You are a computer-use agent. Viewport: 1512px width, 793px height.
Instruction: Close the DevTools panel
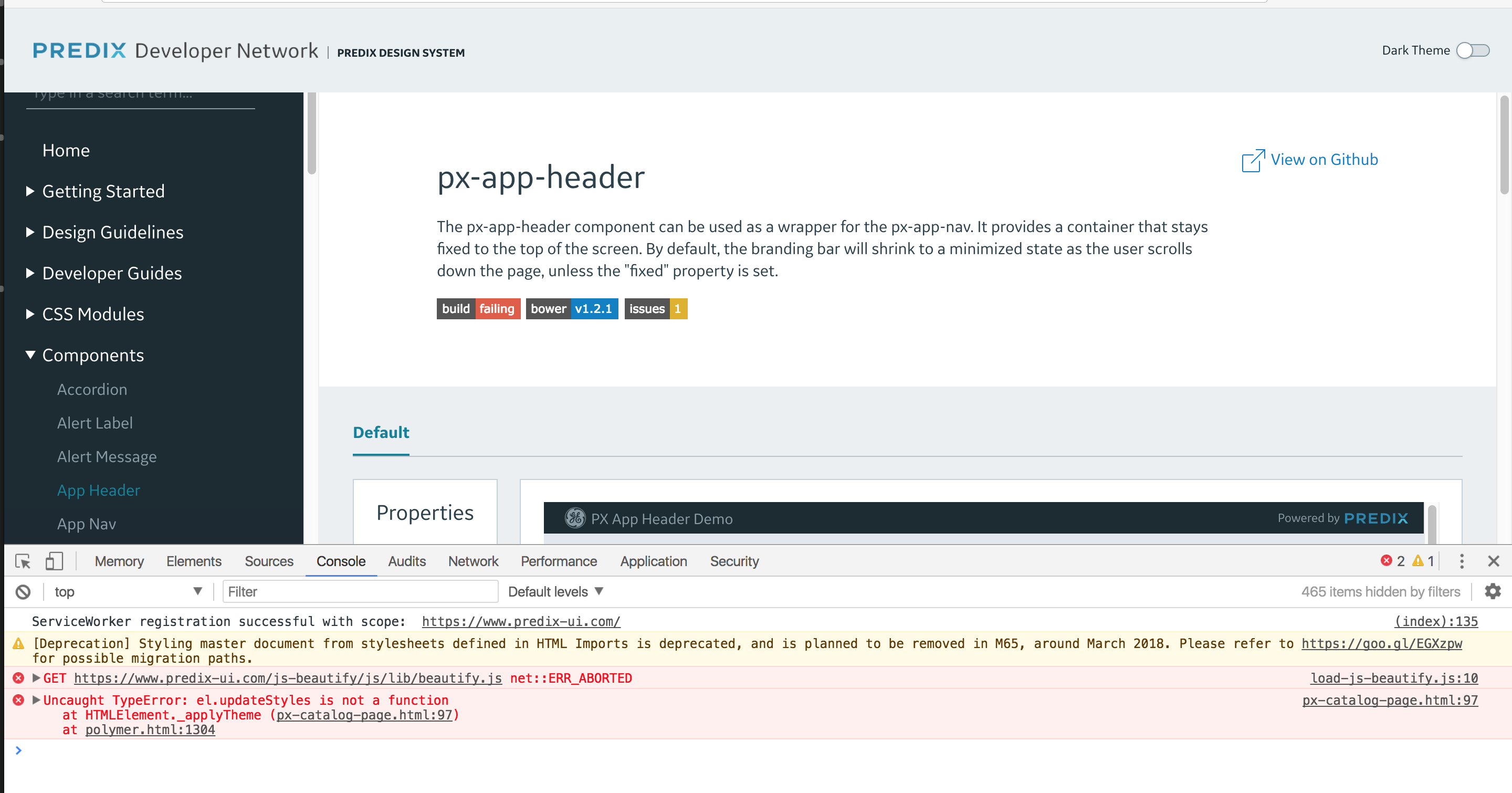(1494, 561)
